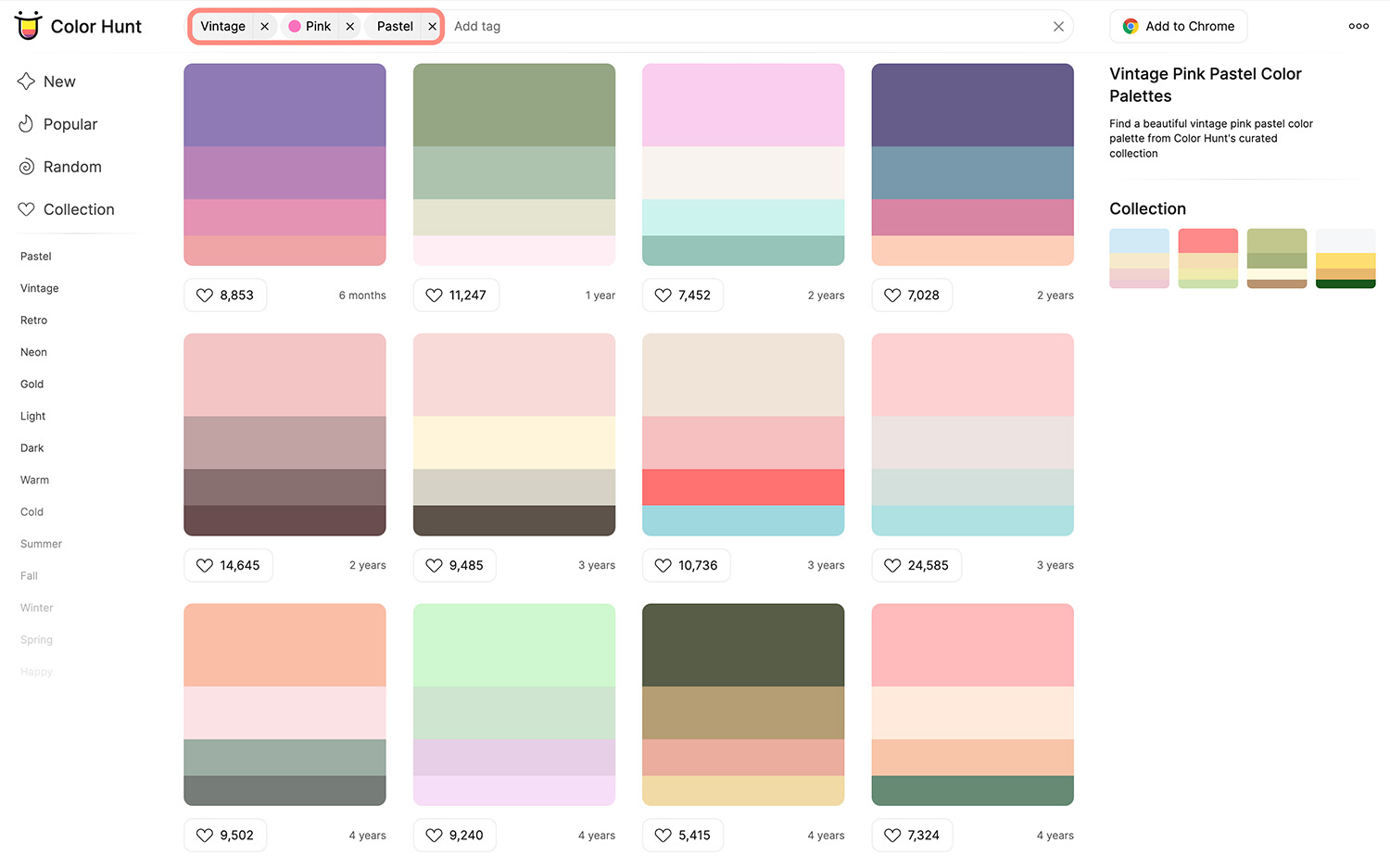Remove the Pastel tag with its X

[x=432, y=26]
